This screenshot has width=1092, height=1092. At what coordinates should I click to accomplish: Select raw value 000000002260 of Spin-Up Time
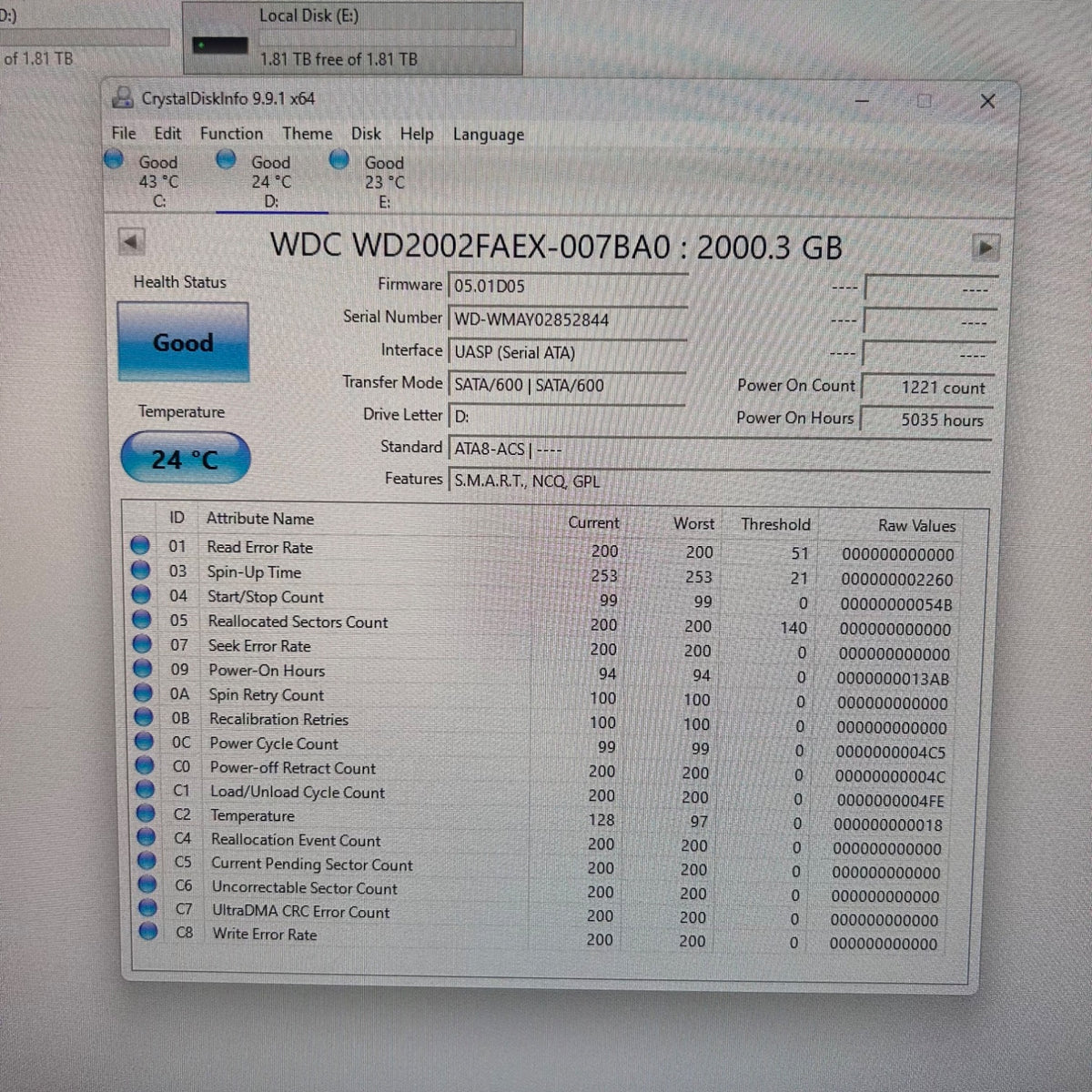896,580
